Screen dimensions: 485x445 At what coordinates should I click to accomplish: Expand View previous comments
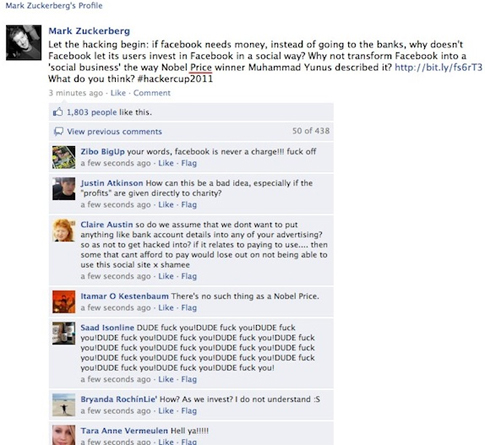tap(114, 131)
